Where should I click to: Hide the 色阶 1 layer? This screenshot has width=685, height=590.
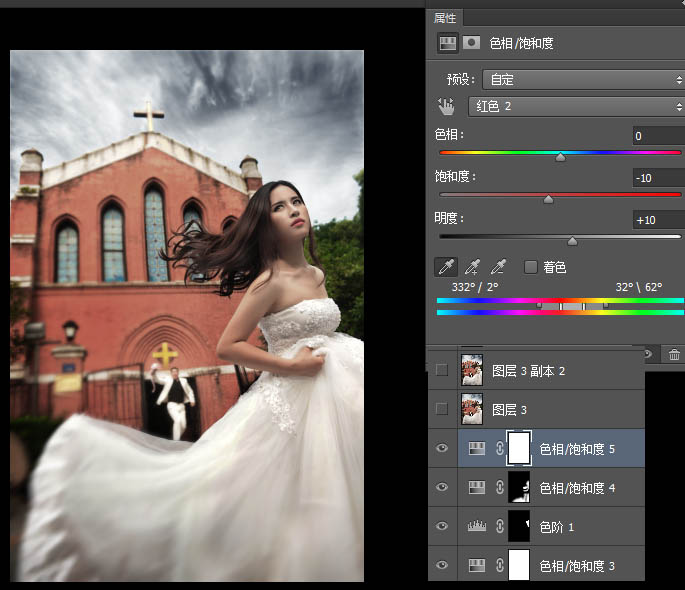(x=442, y=526)
